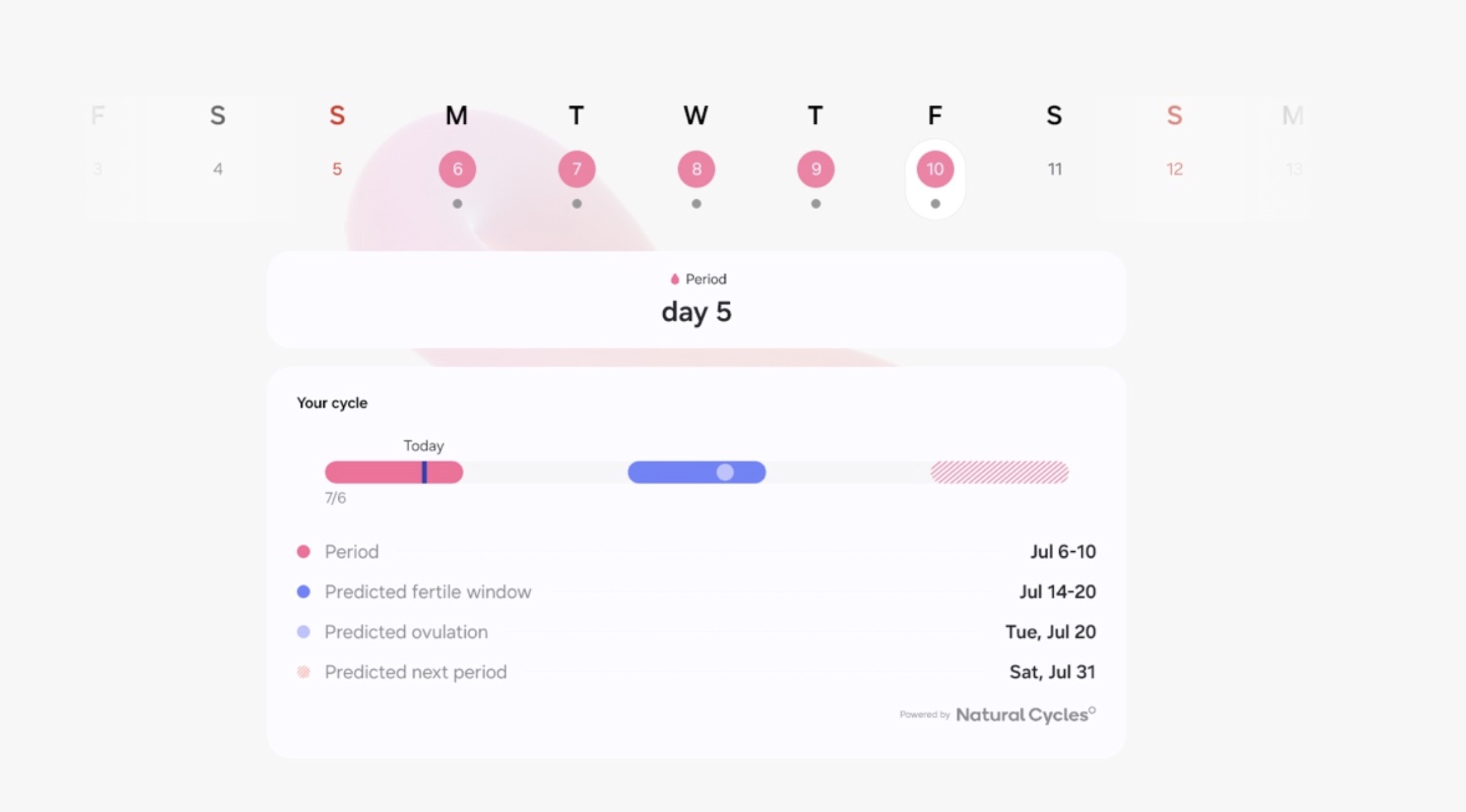This screenshot has width=1466, height=812.
Task: Select Friday the 10th highlighted day
Action: (935, 169)
